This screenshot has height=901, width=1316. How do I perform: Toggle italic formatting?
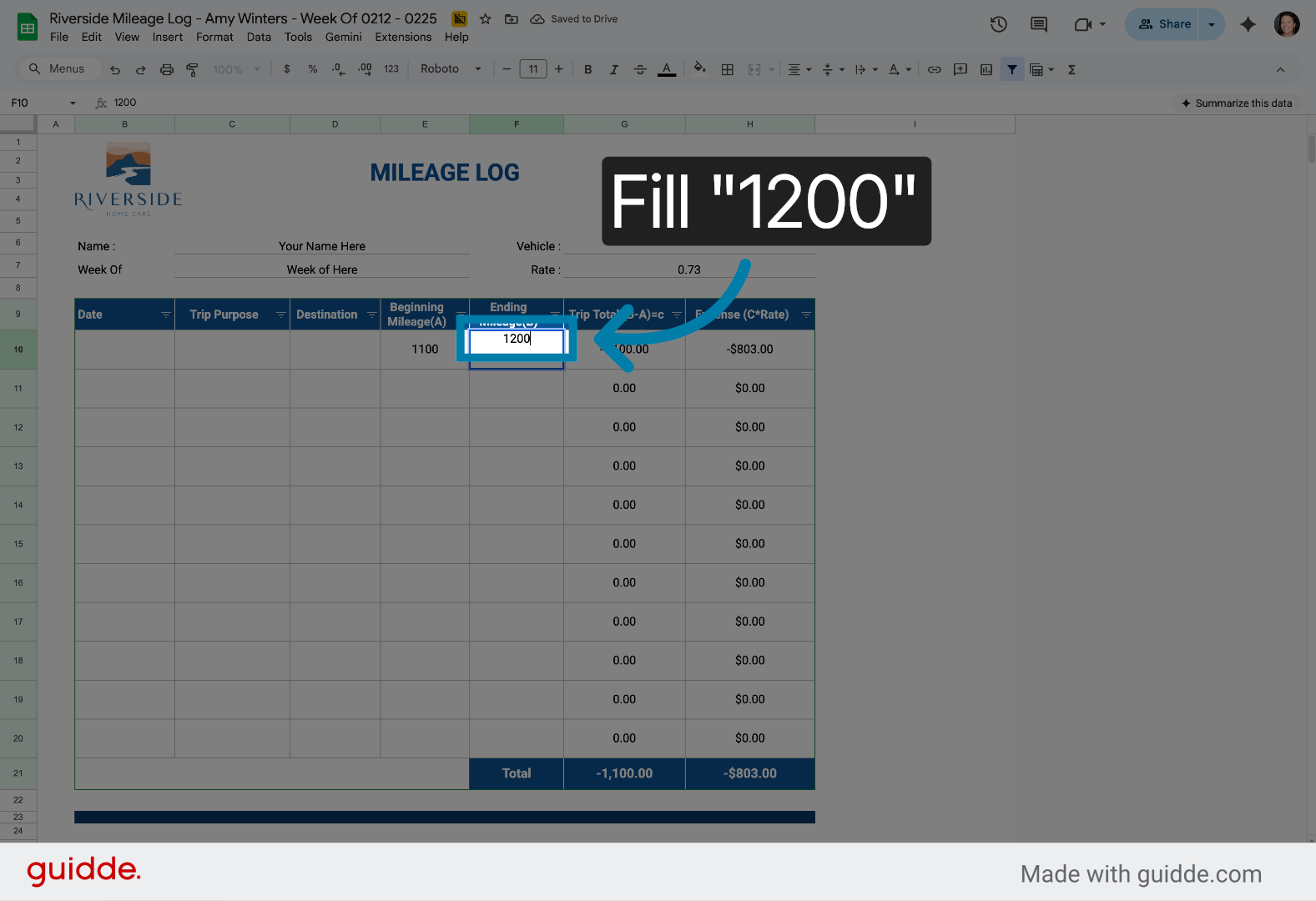click(614, 70)
